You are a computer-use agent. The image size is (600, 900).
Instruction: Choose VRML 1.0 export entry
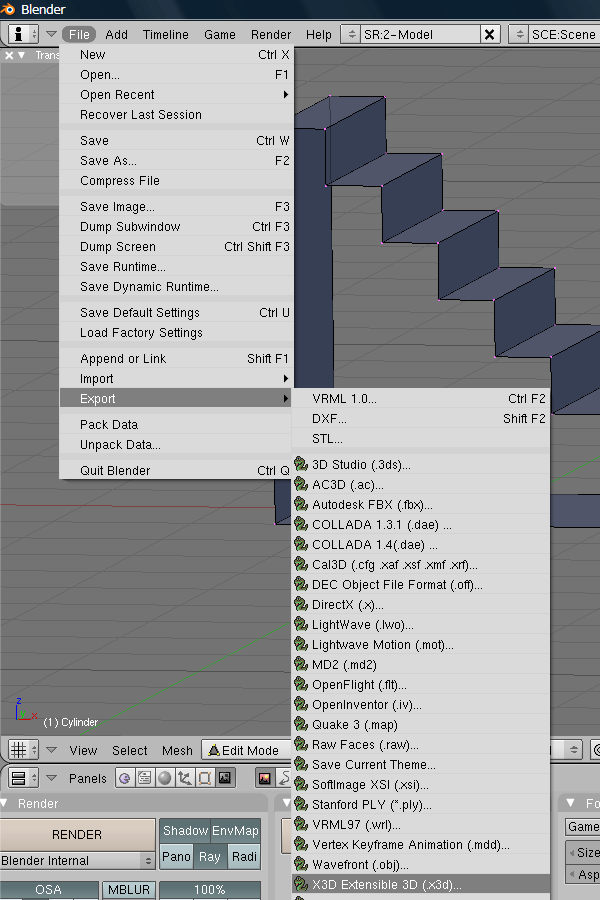click(x=421, y=398)
